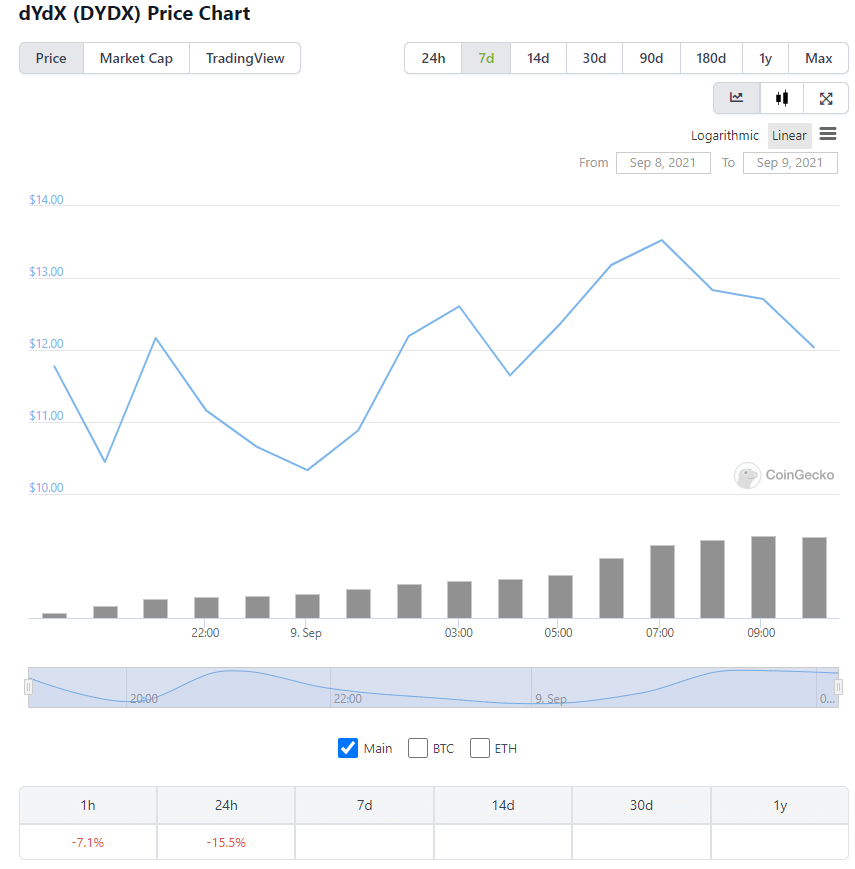Click the tallest volume bar at 09:00
This screenshot has width=855, height=869.
point(763,577)
